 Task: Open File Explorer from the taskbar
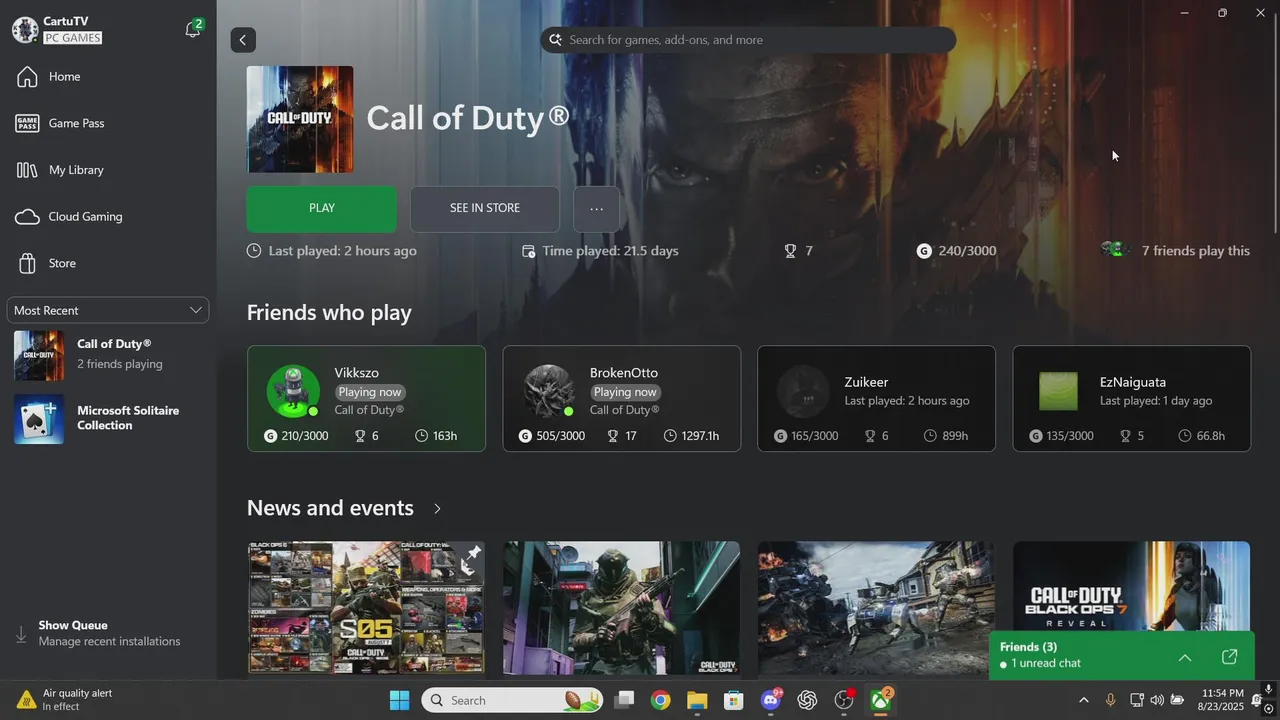coord(697,700)
